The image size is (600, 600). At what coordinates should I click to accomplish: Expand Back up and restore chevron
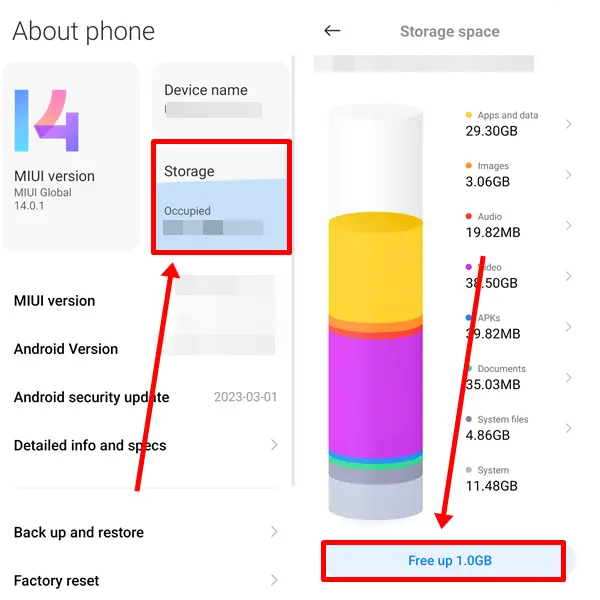tap(274, 532)
